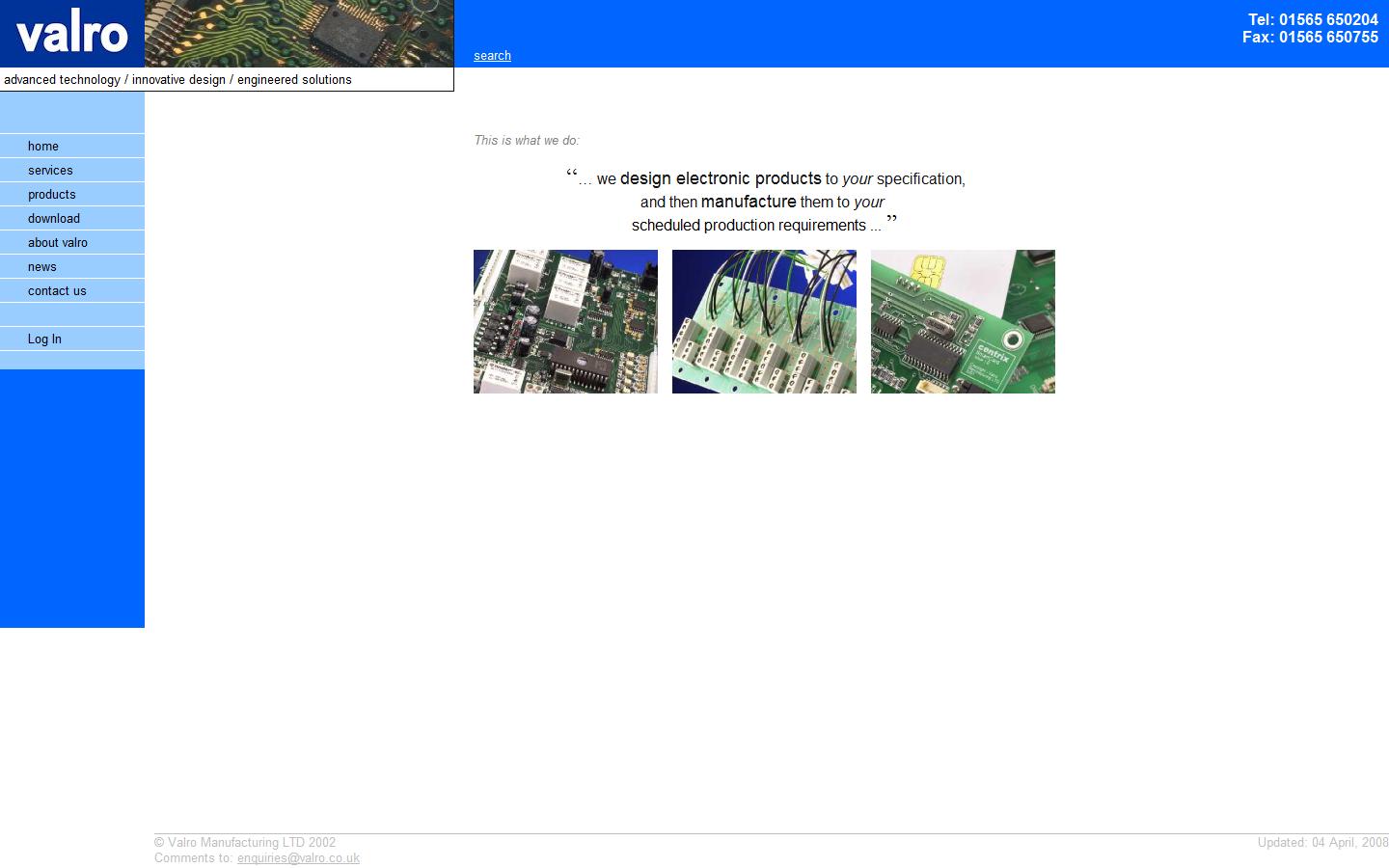The image size is (1389, 868).
Task: Open the search link
Action: 492,55
